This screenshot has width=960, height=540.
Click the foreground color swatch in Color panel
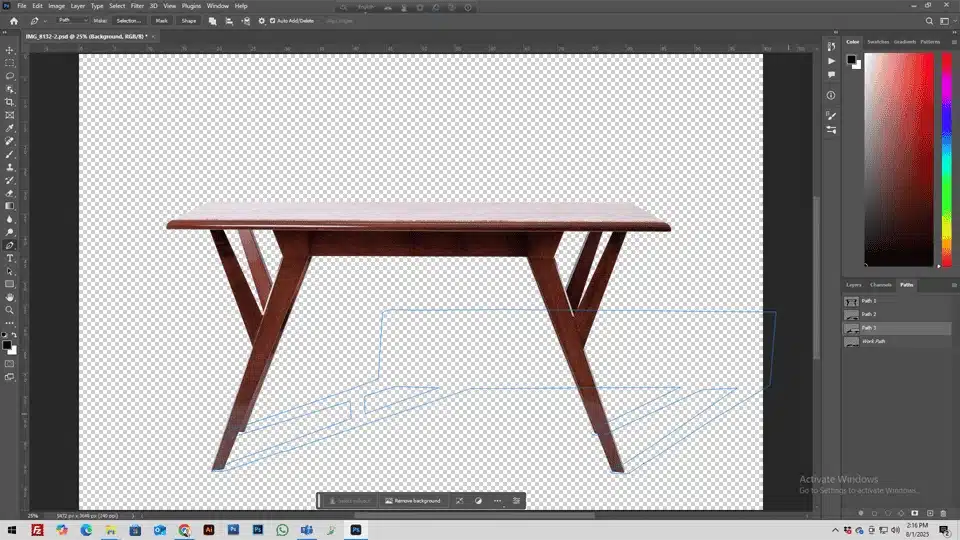(x=851, y=59)
